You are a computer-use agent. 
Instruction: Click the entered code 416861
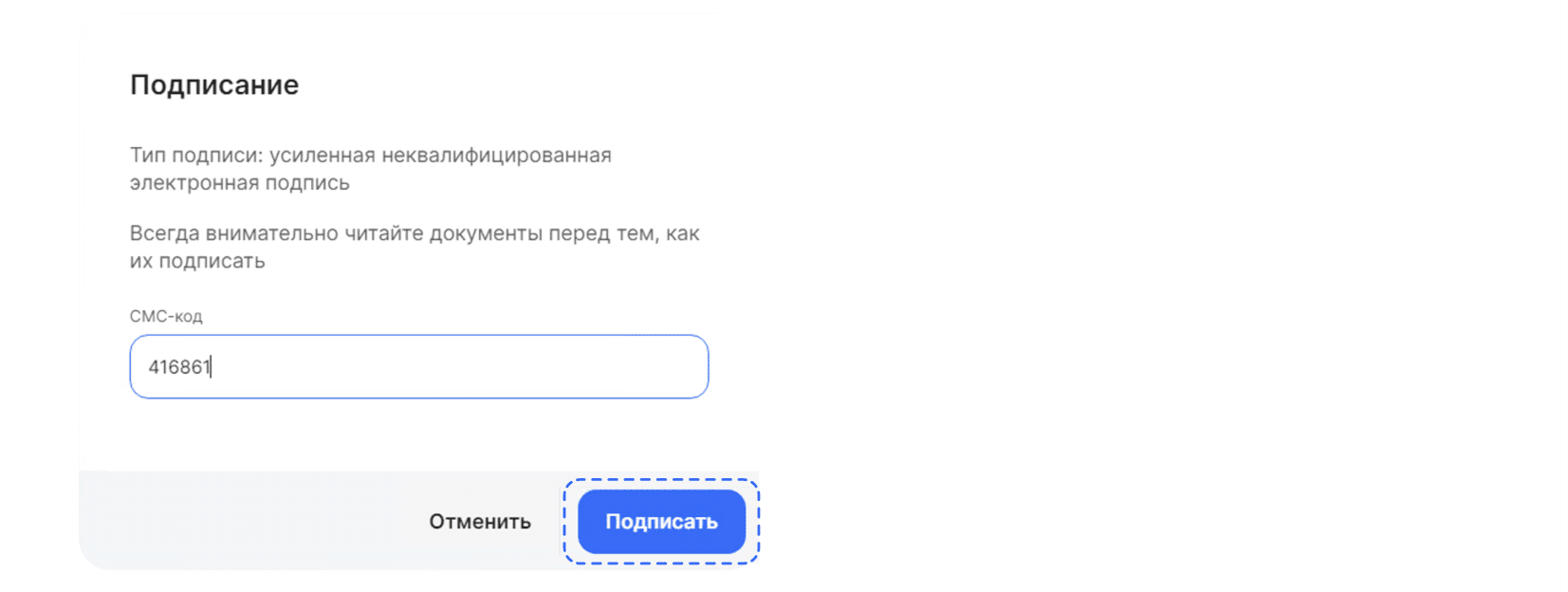click(179, 367)
